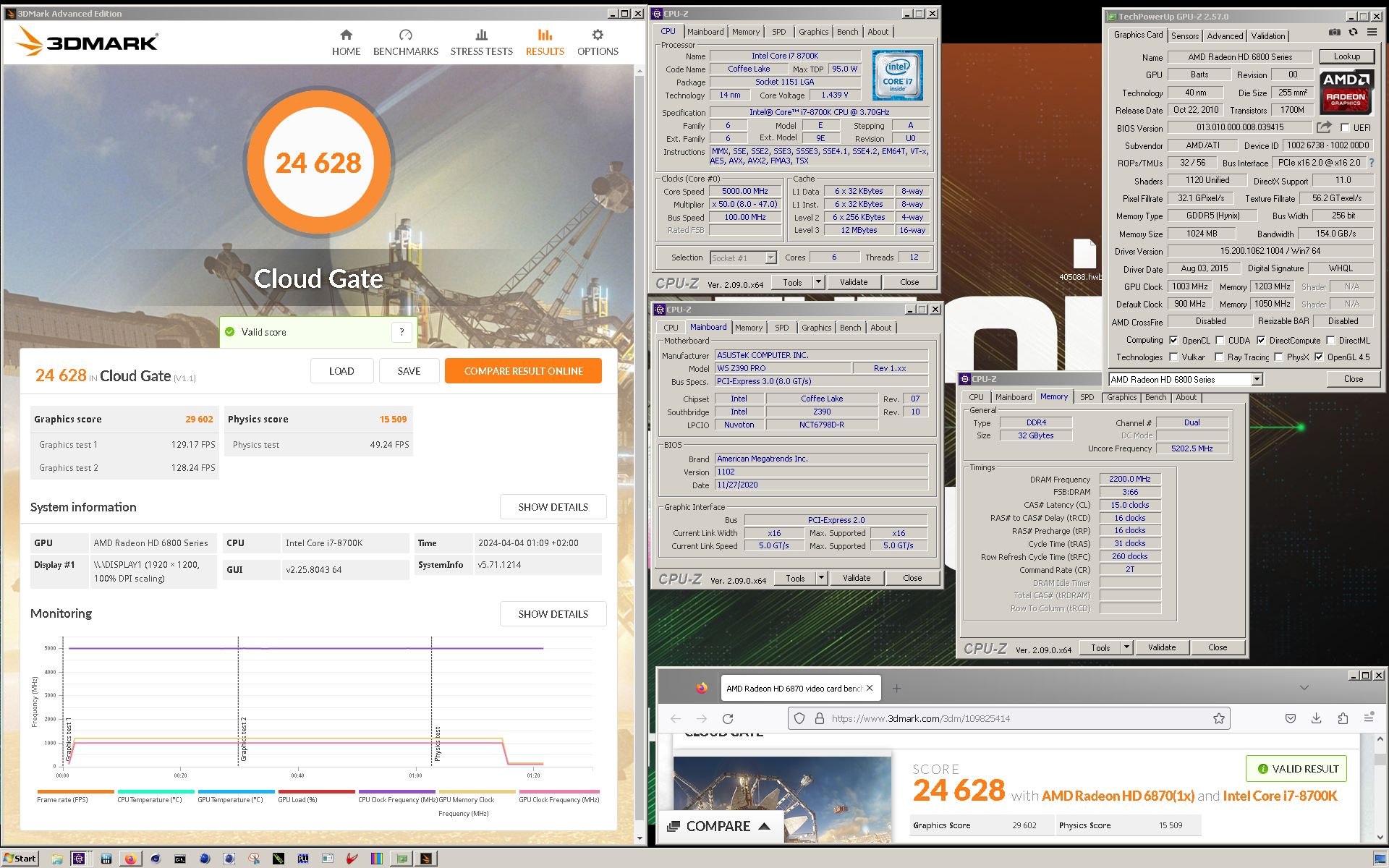Viewport: 1389px width, 868px height.
Task: Click the Bus Interface question mark in GPU-Z
Action: (1372, 163)
